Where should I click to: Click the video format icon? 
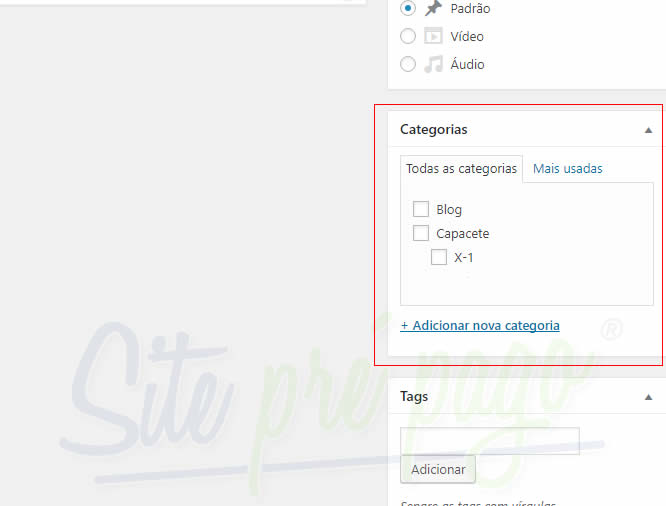[433, 36]
